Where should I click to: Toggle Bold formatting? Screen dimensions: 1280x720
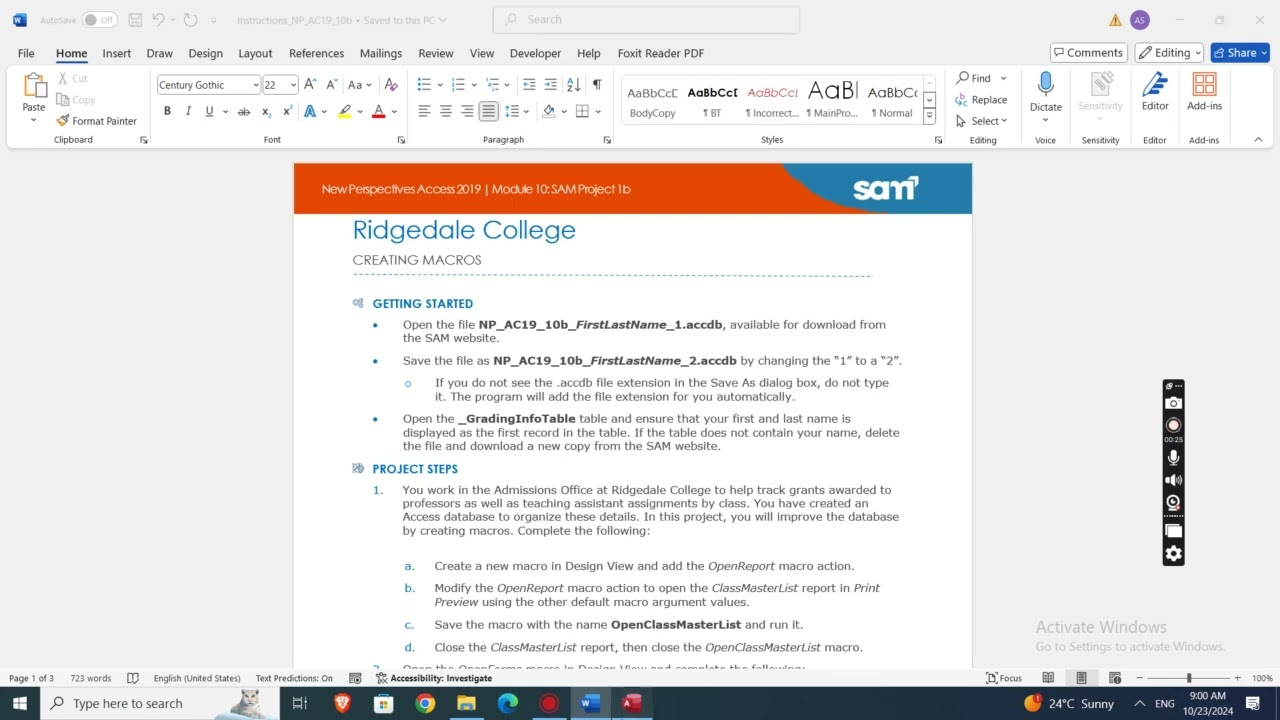pyautogui.click(x=167, y=112)
